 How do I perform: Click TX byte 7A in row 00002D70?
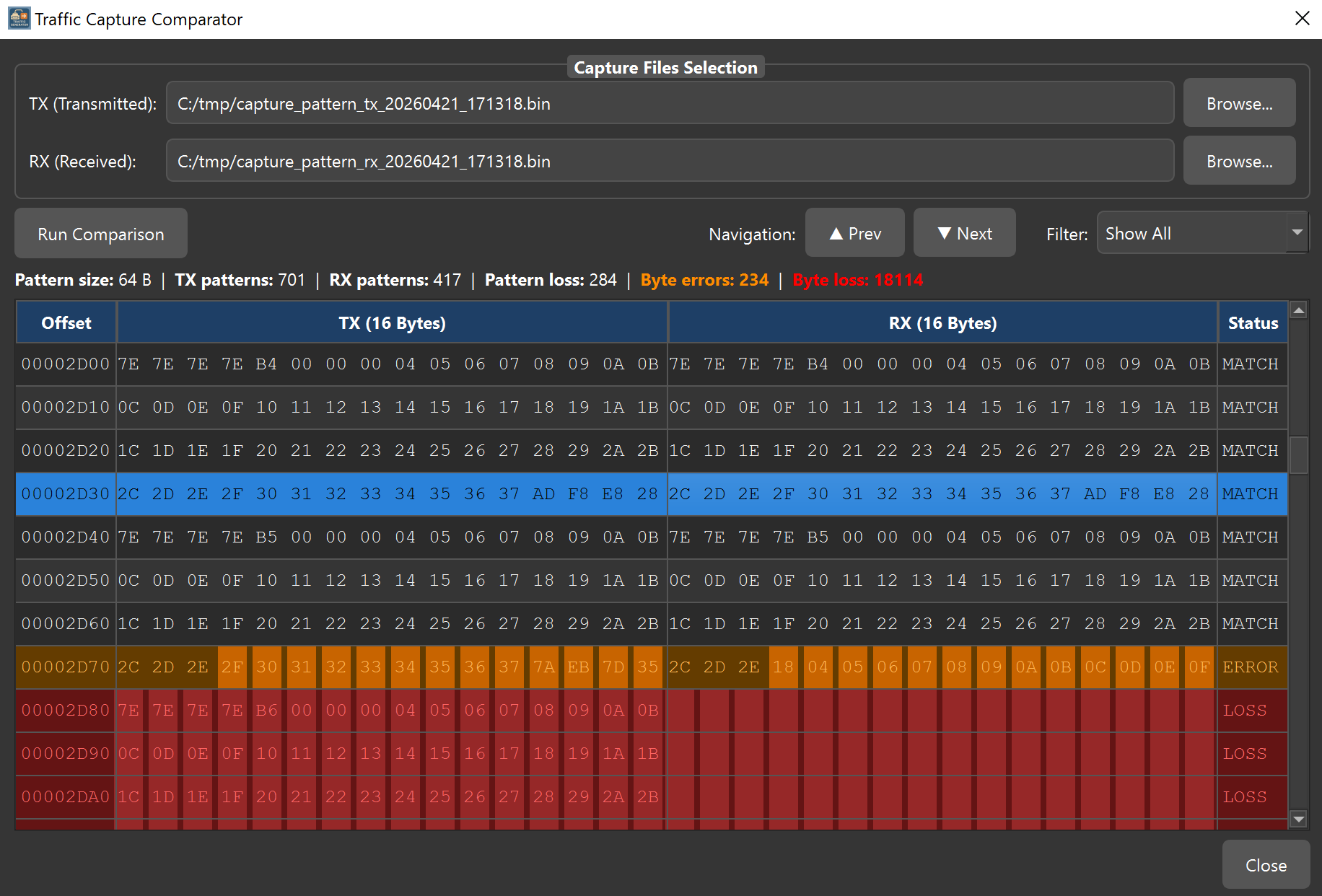coord(543,667)
